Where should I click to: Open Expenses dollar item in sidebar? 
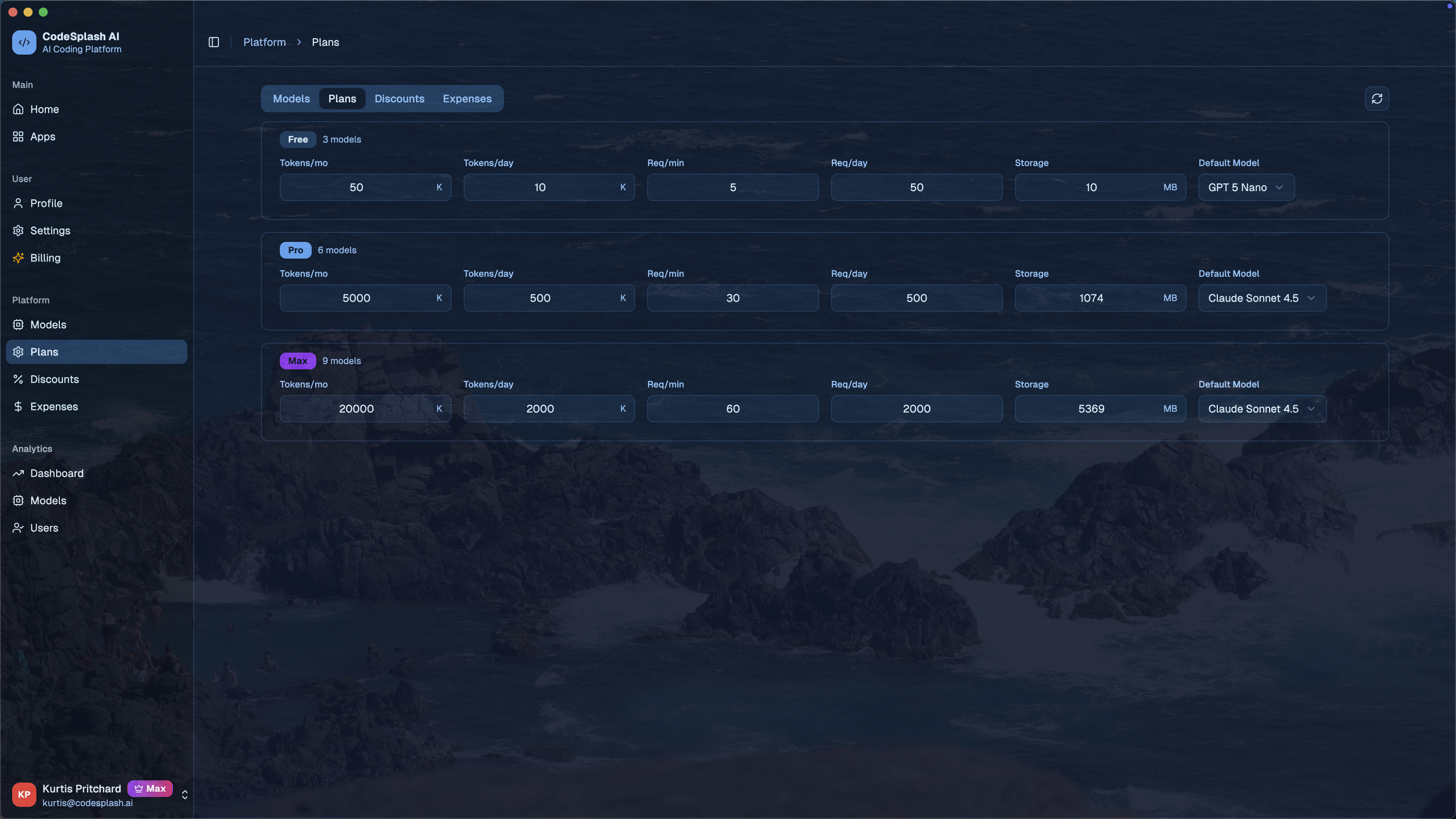click(54, 406)
